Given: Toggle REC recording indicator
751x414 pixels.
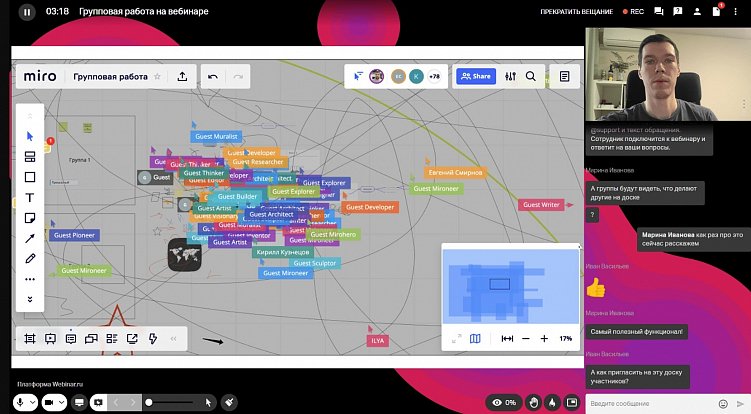Looking at the screenshot, I should pos(633,12).
